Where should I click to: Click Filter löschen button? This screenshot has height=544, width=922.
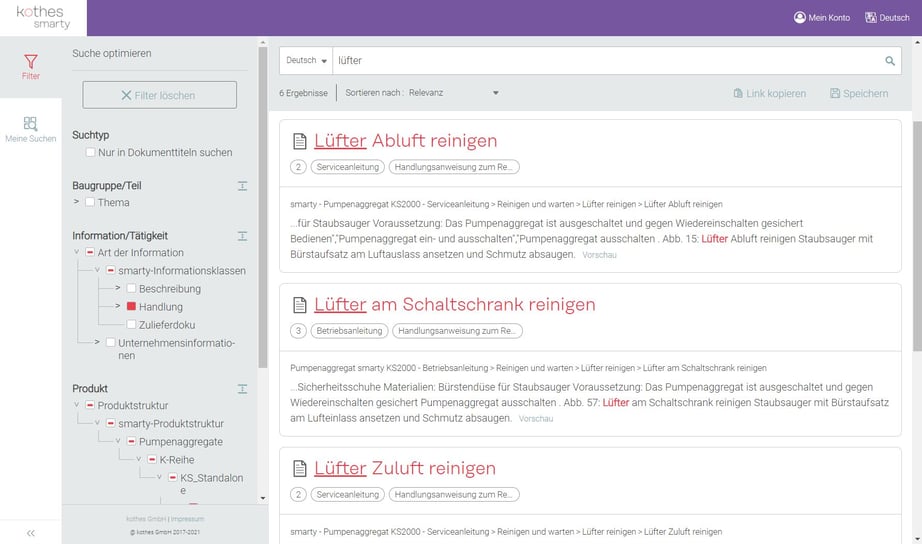tap(159, 95)
